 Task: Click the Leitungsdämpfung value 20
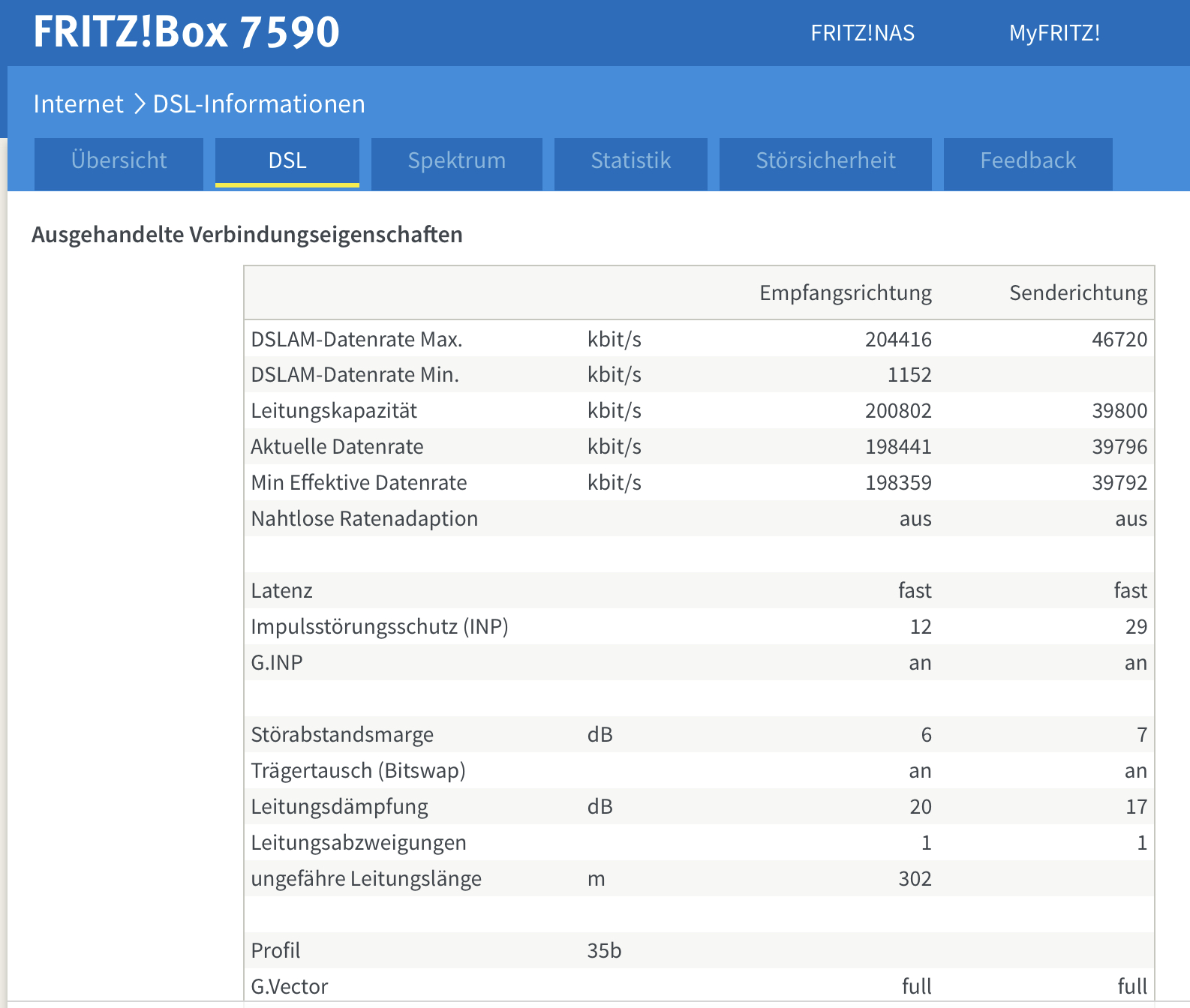tap(921, 806)
